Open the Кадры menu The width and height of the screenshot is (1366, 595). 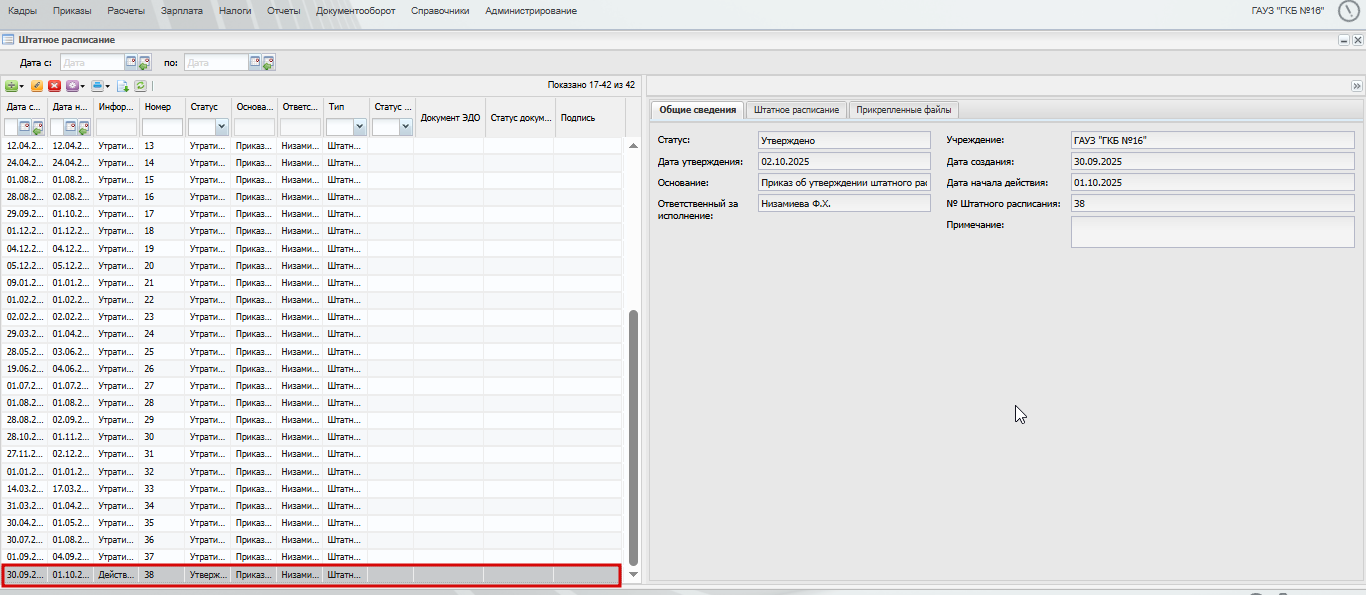(23, 11)
